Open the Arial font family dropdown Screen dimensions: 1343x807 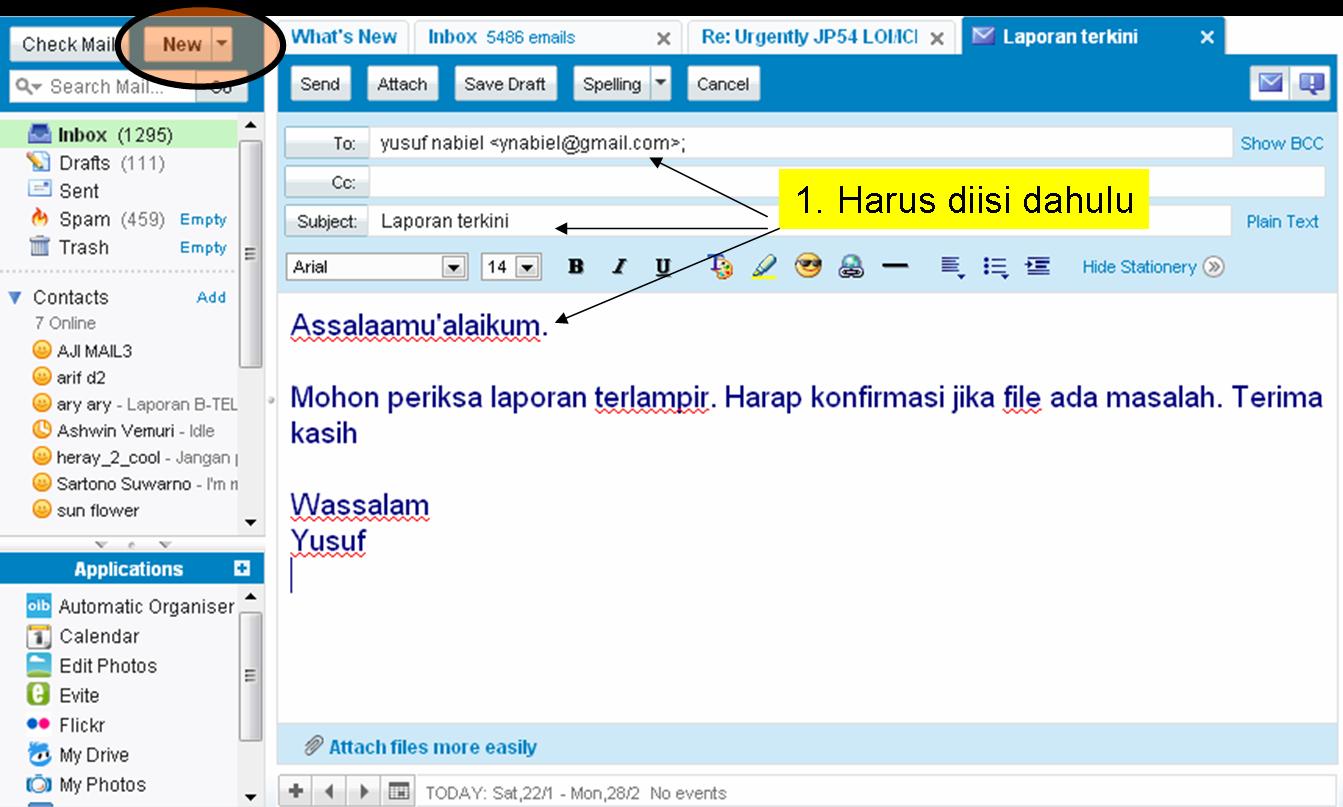pos(456,266)
